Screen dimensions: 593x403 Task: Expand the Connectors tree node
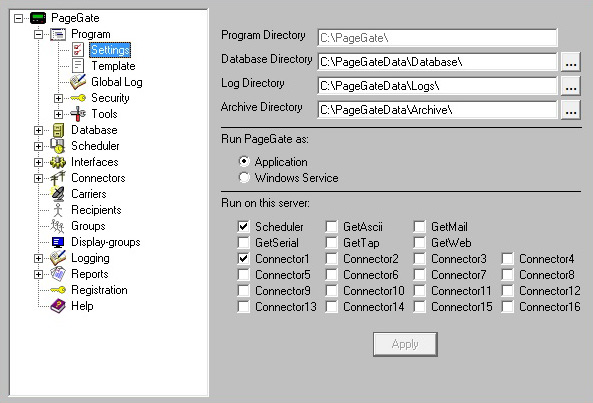tap(38, 178)
